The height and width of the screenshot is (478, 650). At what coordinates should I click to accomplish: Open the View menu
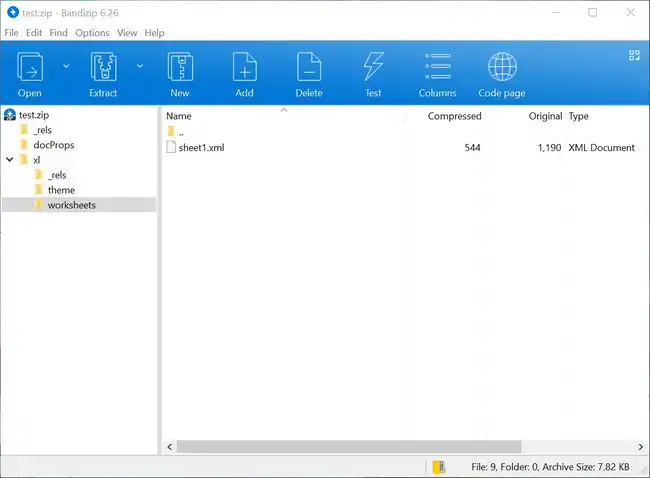(127, 33)
